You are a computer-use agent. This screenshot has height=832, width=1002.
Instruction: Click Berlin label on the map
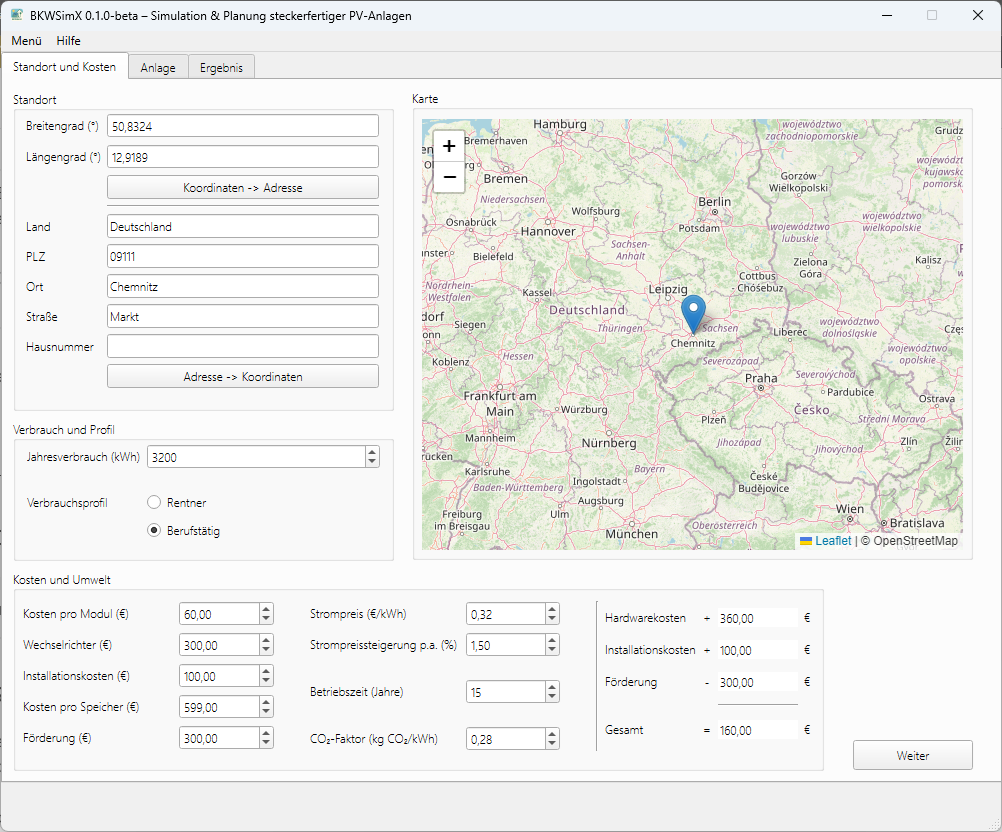pos(714,201)
